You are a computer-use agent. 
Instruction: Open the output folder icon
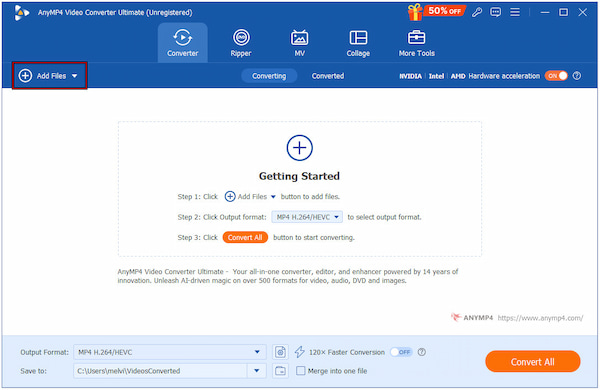[280, 370]
